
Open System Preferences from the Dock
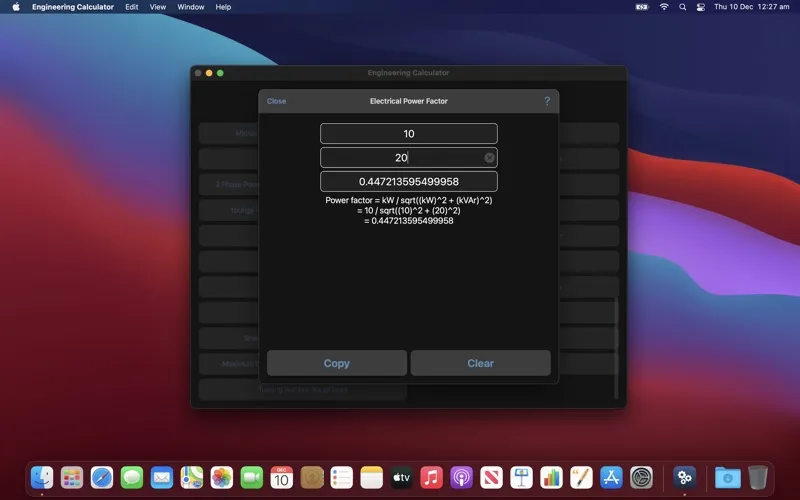click(641, 478)
